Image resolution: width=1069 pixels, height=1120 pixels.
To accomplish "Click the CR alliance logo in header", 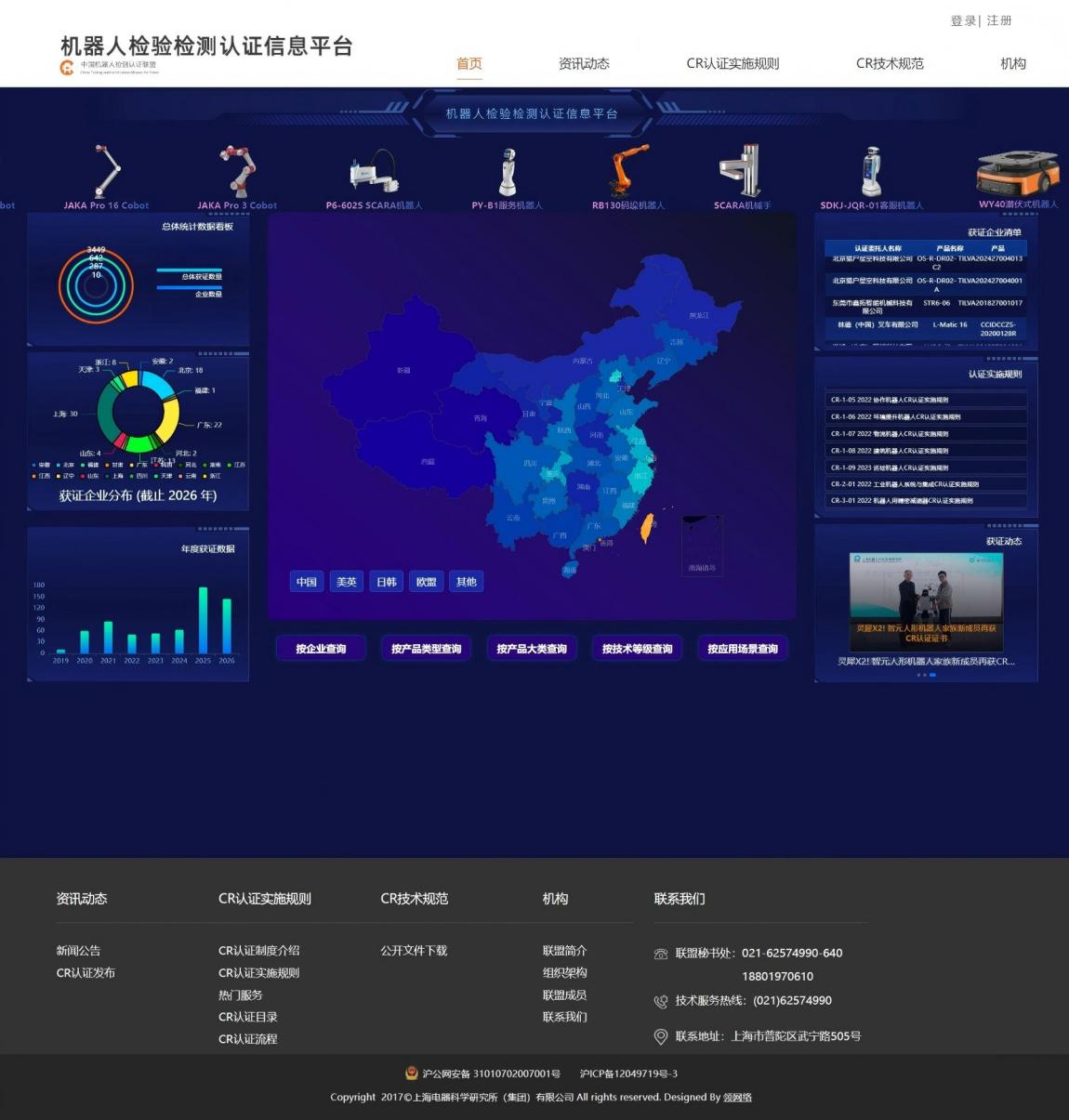I will click(67, 68).
